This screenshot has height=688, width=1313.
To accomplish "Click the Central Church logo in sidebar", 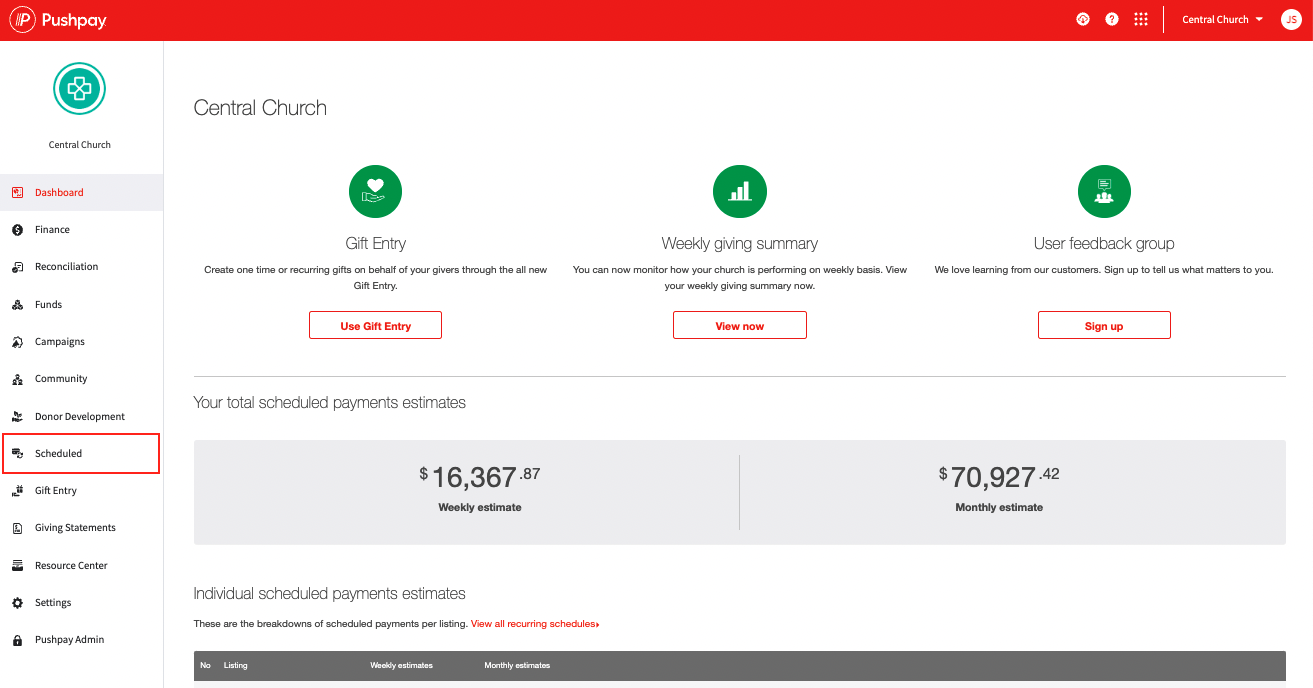I will click(79, 89).
